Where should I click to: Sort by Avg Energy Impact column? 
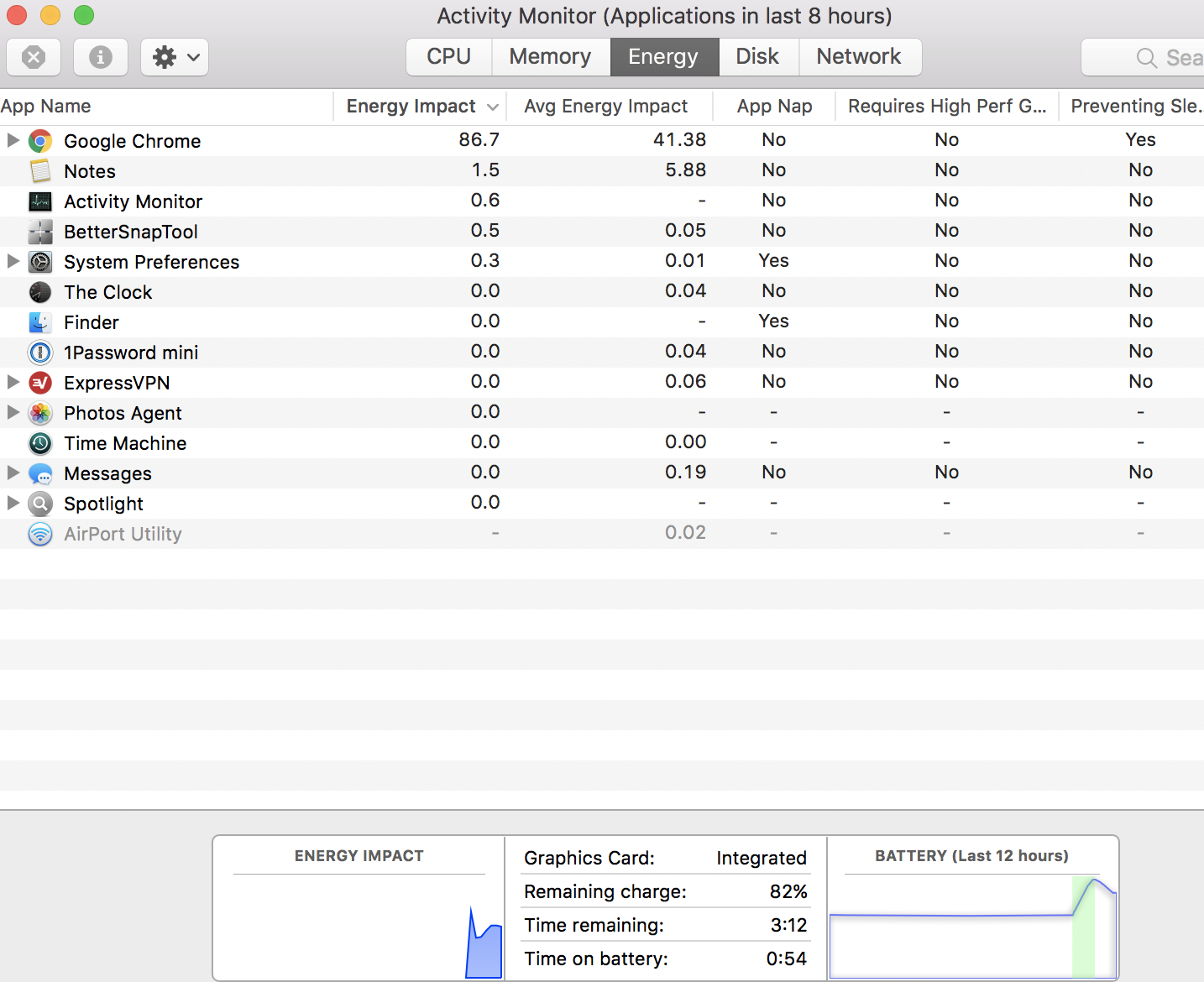pos(609,107)
